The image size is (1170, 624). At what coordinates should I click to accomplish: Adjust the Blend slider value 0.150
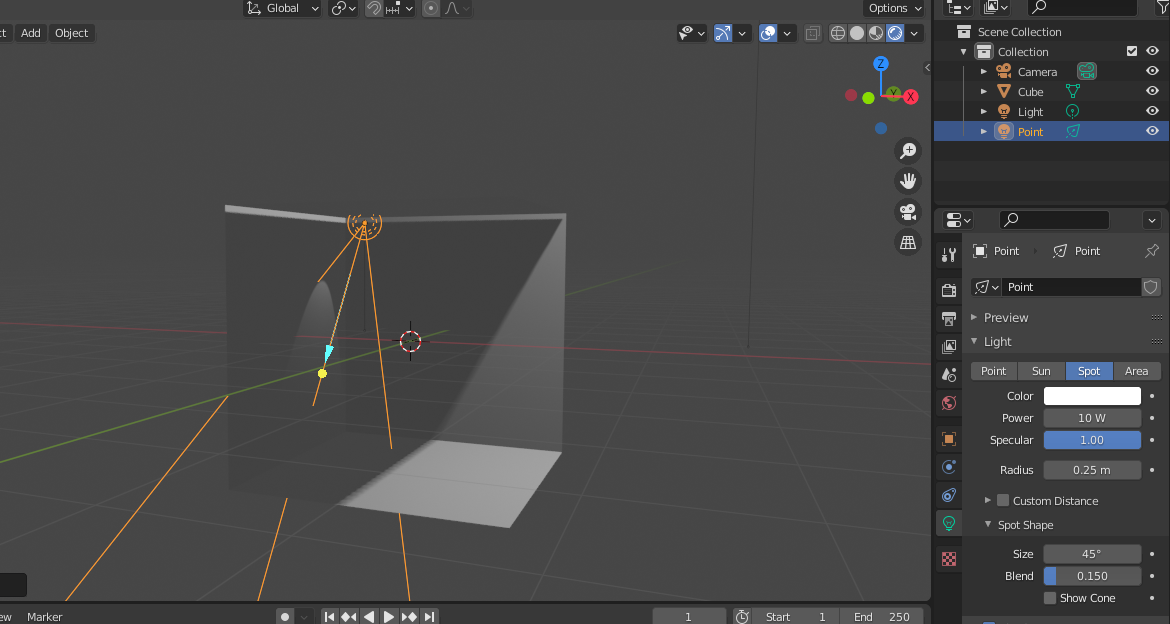tap(1092, 576)
